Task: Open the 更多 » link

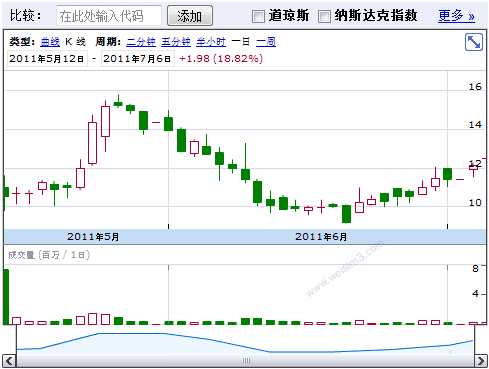Action: pyautogui.click(x=456, y=16)
